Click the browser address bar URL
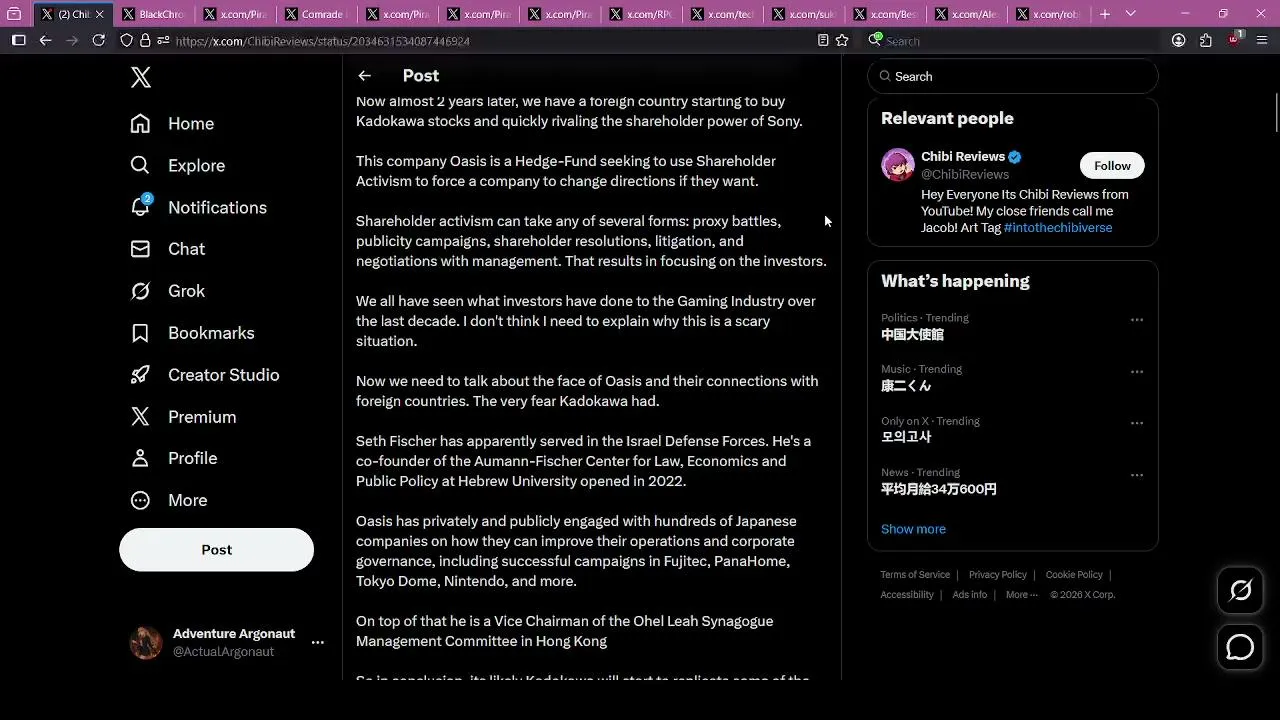The height and width of the screenshot is (720, 1280). 322,41
